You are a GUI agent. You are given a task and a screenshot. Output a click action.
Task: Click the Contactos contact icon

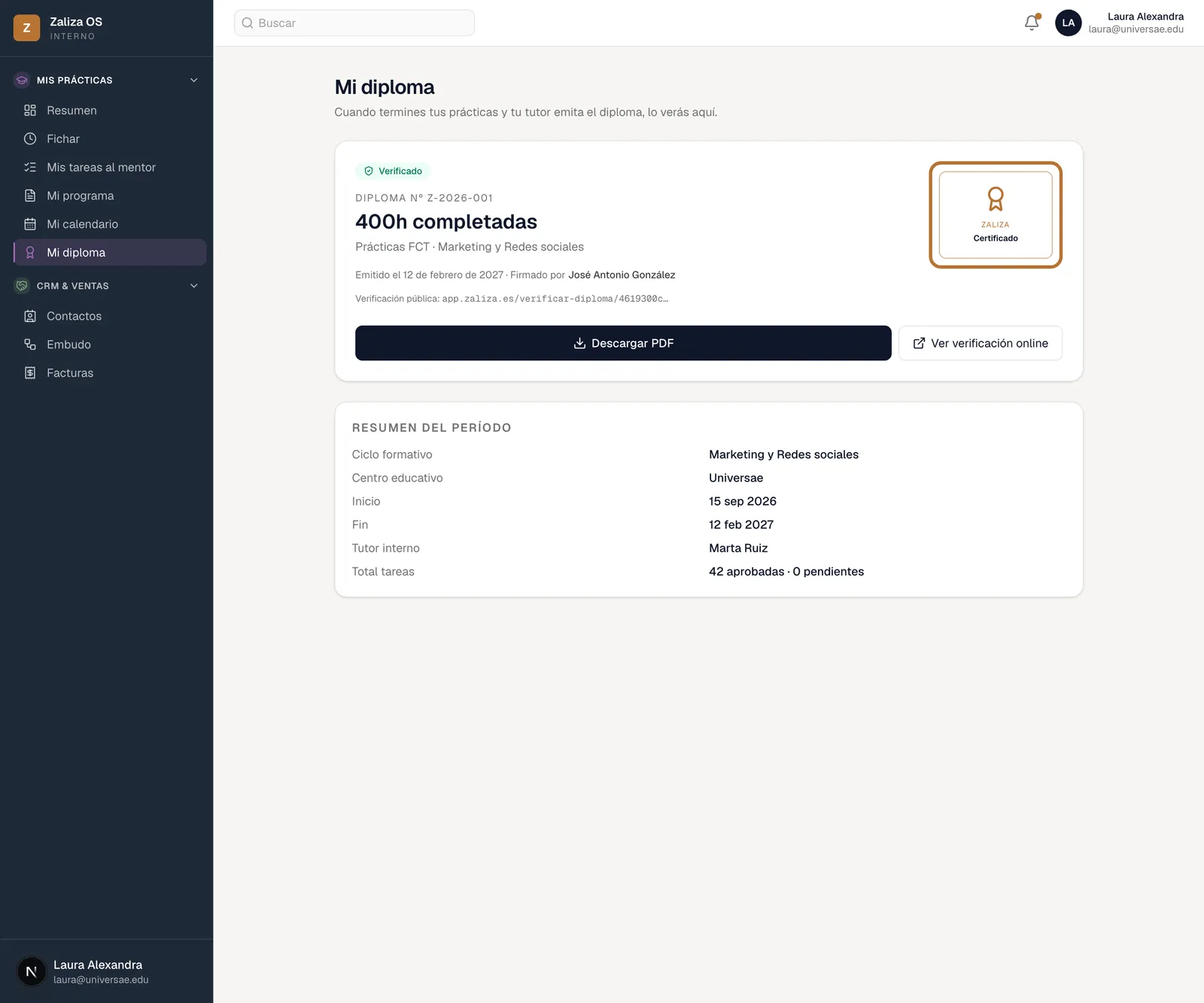tap(30, 316)
